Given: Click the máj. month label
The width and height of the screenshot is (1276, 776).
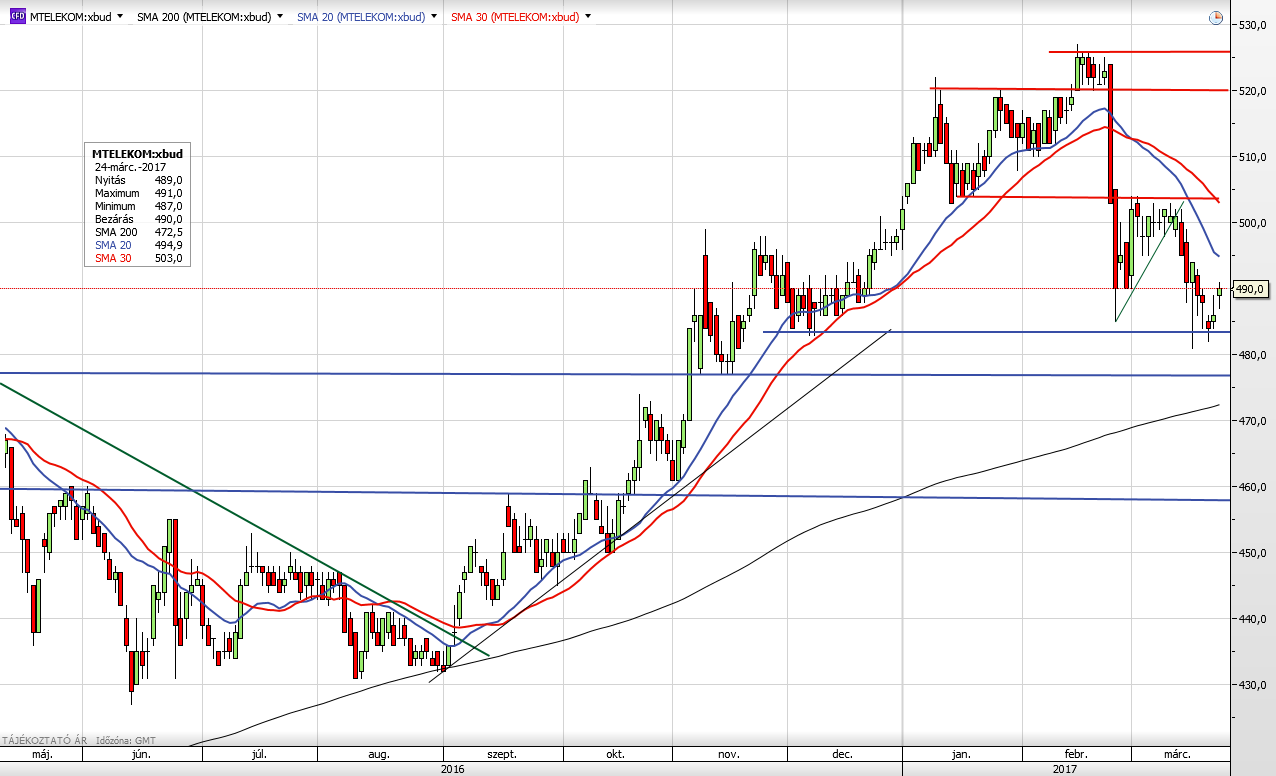Looking at the screenshot, I should [41, 754].
